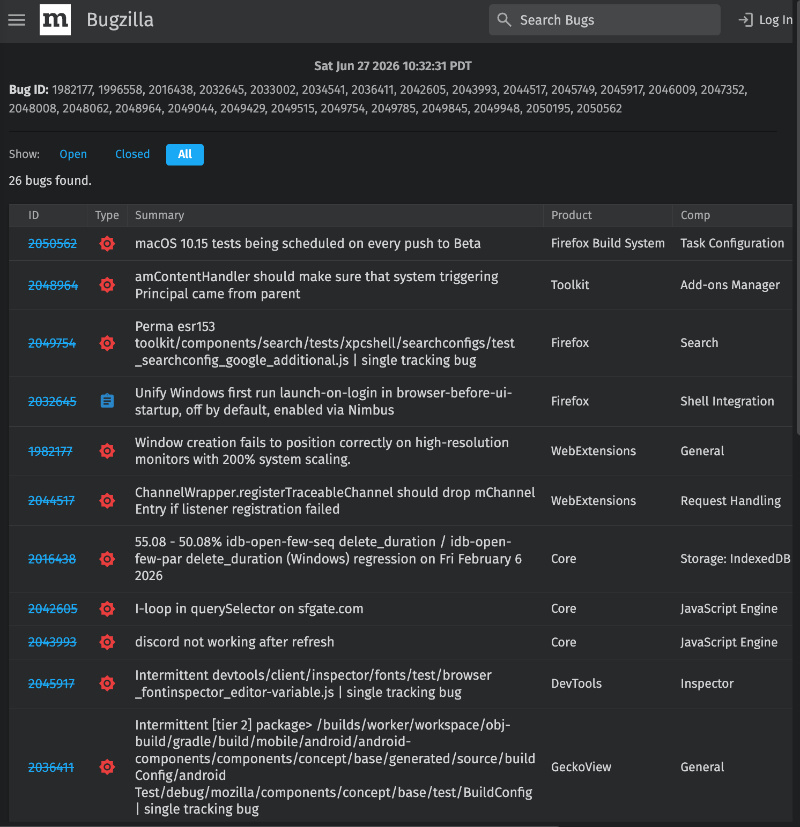Click defect icon for bug 1982177

pyautogui.click(x=107, y=451)
